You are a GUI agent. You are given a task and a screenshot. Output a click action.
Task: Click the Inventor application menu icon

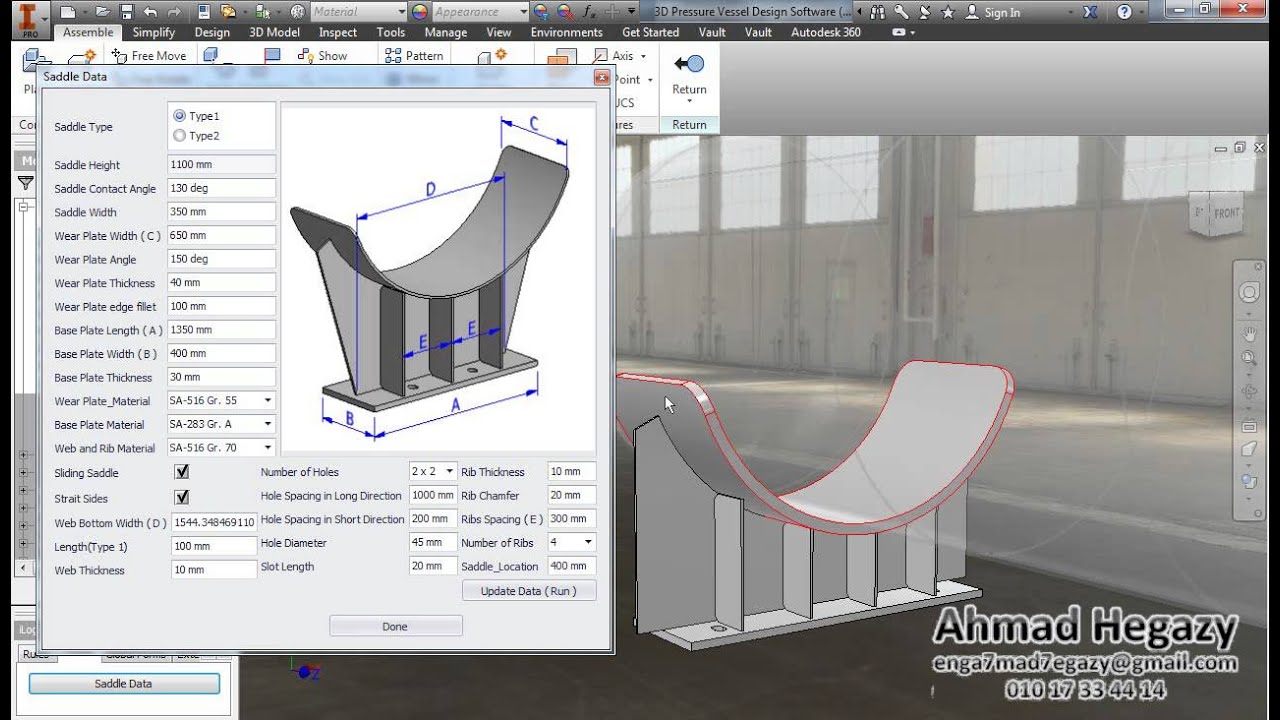click(28, 18)
